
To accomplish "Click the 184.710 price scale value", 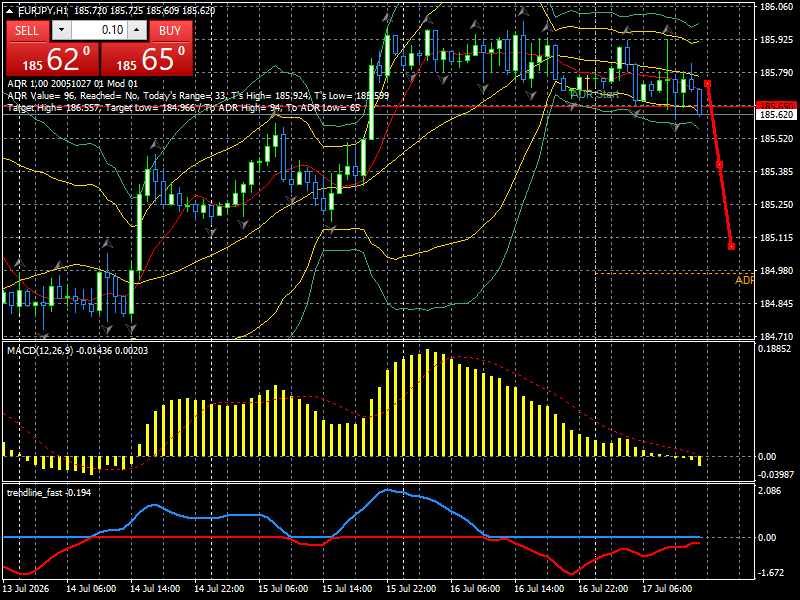I will (777, 337).
